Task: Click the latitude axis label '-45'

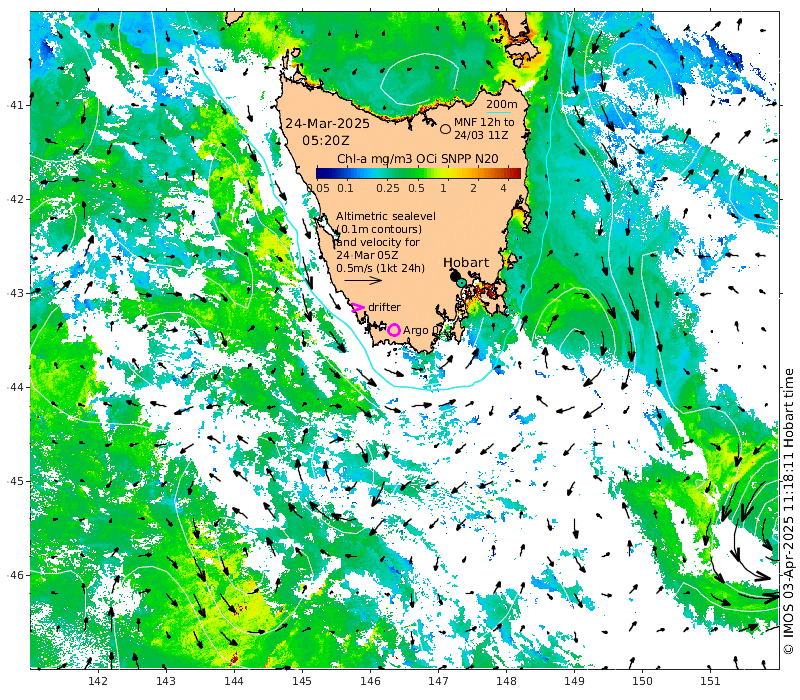Action: click(15, 481)
